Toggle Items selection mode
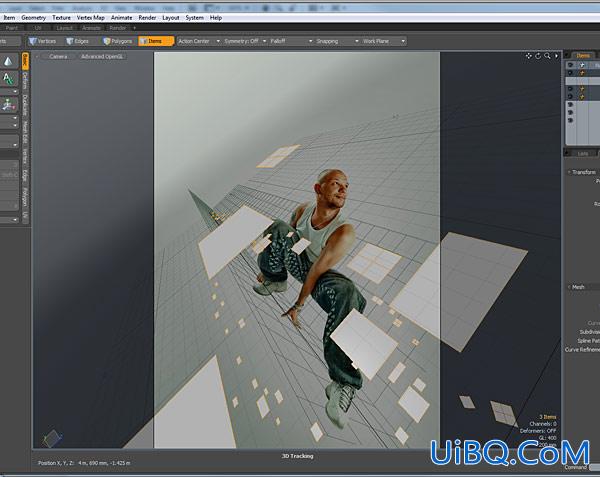Image resolution: width=600 pixels, height=477 pixels. (156, 41)
